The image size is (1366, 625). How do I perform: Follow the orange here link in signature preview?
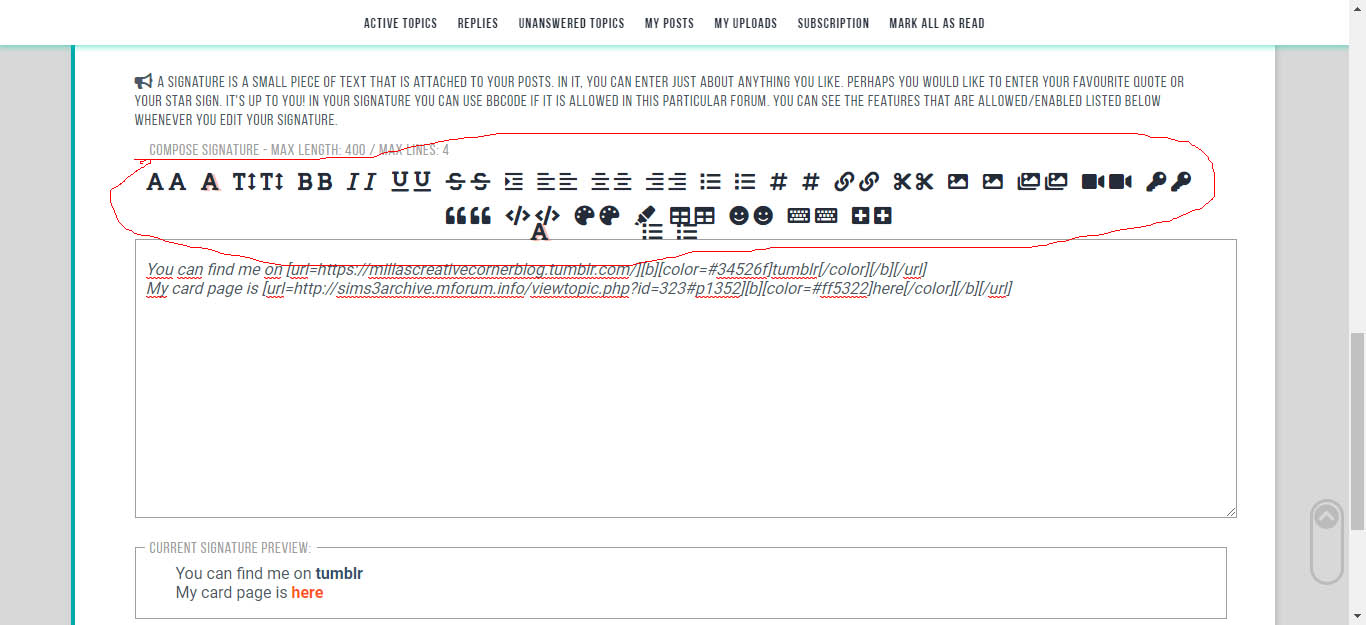point(307,593)
